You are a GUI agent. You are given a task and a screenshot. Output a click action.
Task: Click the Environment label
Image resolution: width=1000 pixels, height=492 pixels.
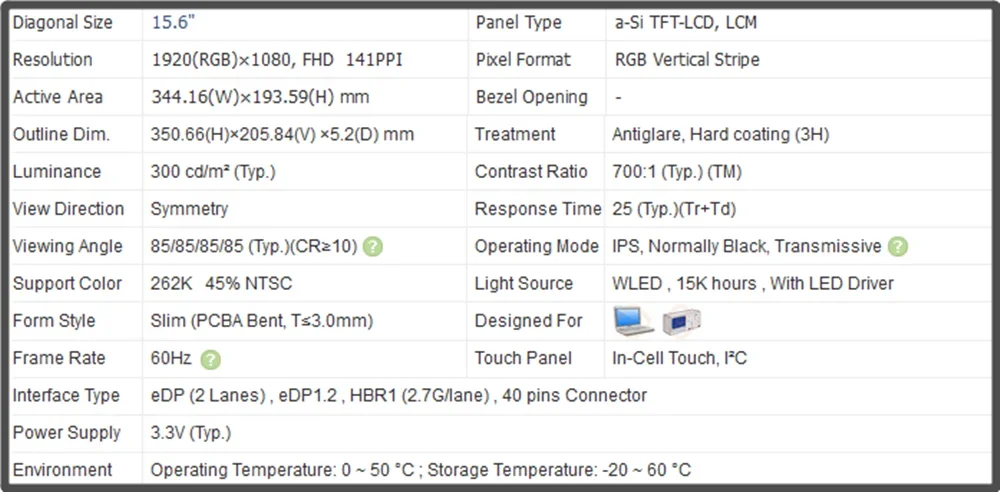tap(62, 470)
